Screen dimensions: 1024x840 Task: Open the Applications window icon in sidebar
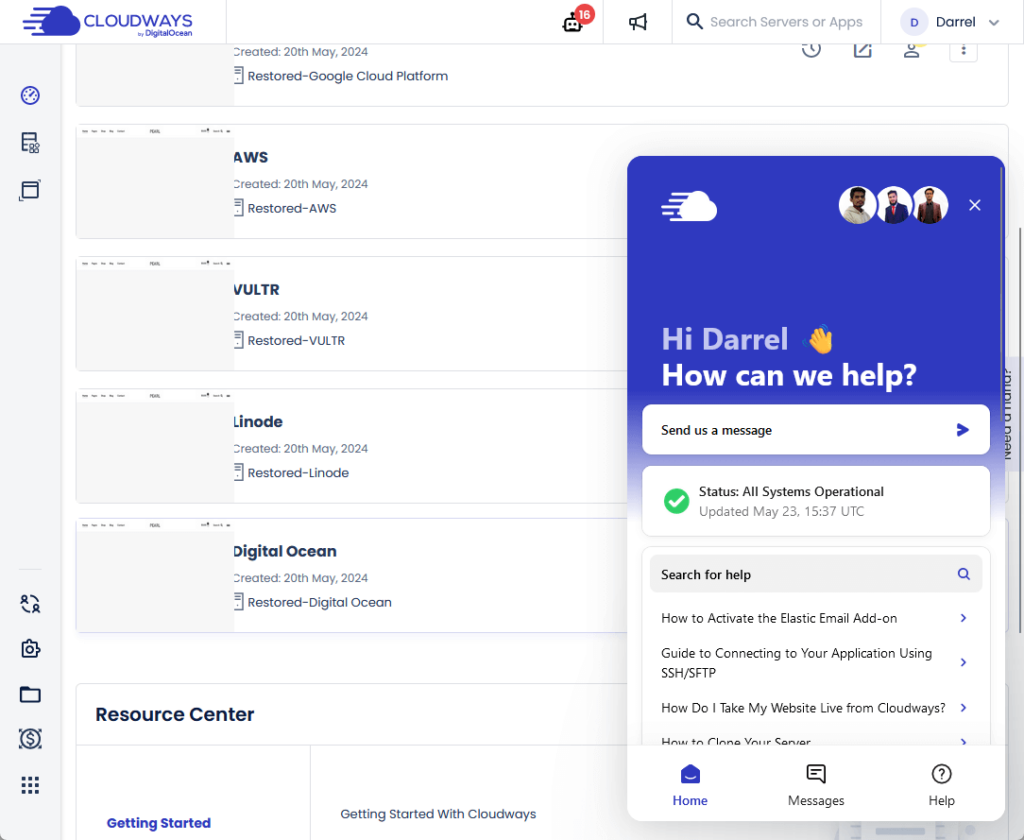pos(30,190)
